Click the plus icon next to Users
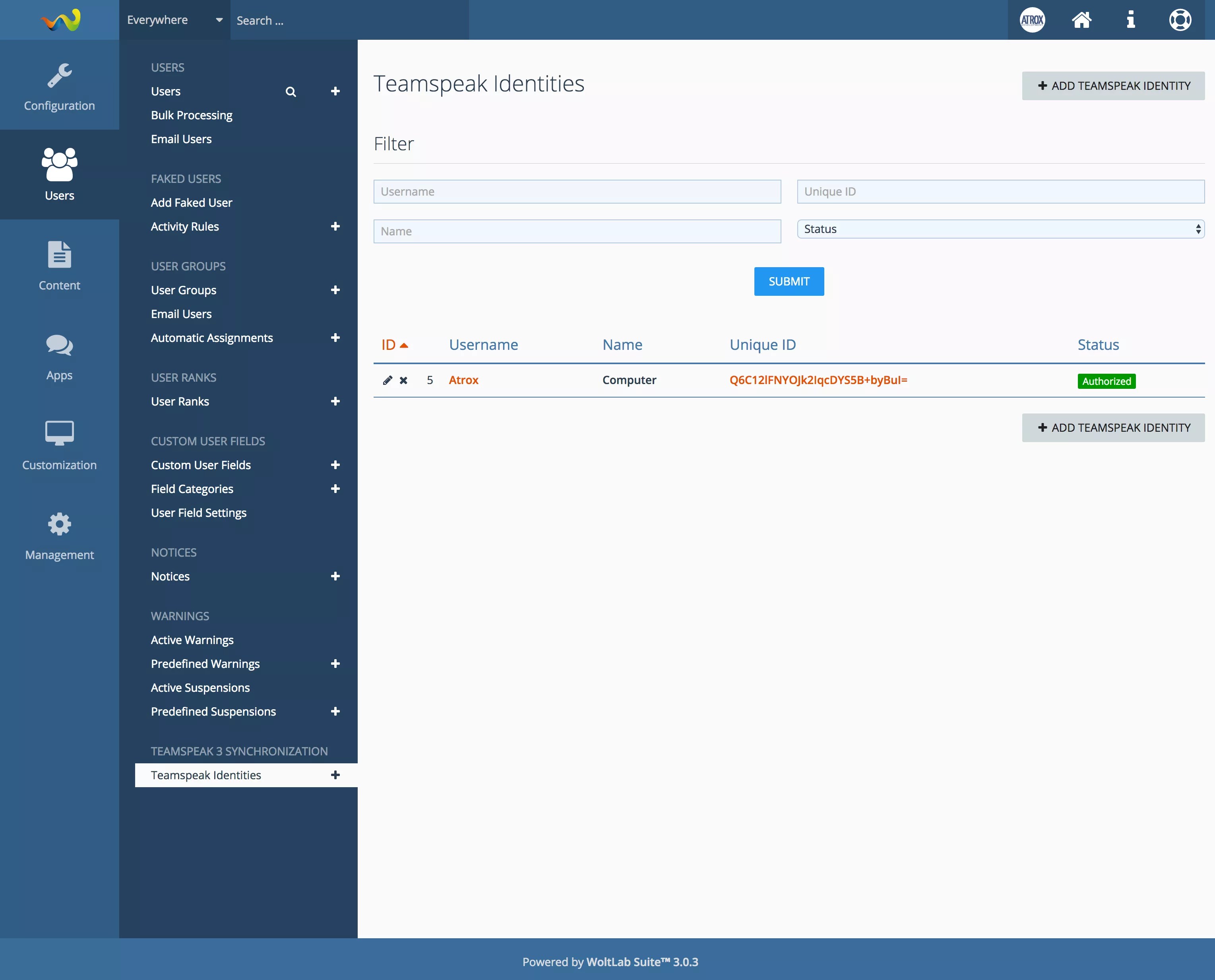Viewport: 1215px width, 980px height. 335,91
